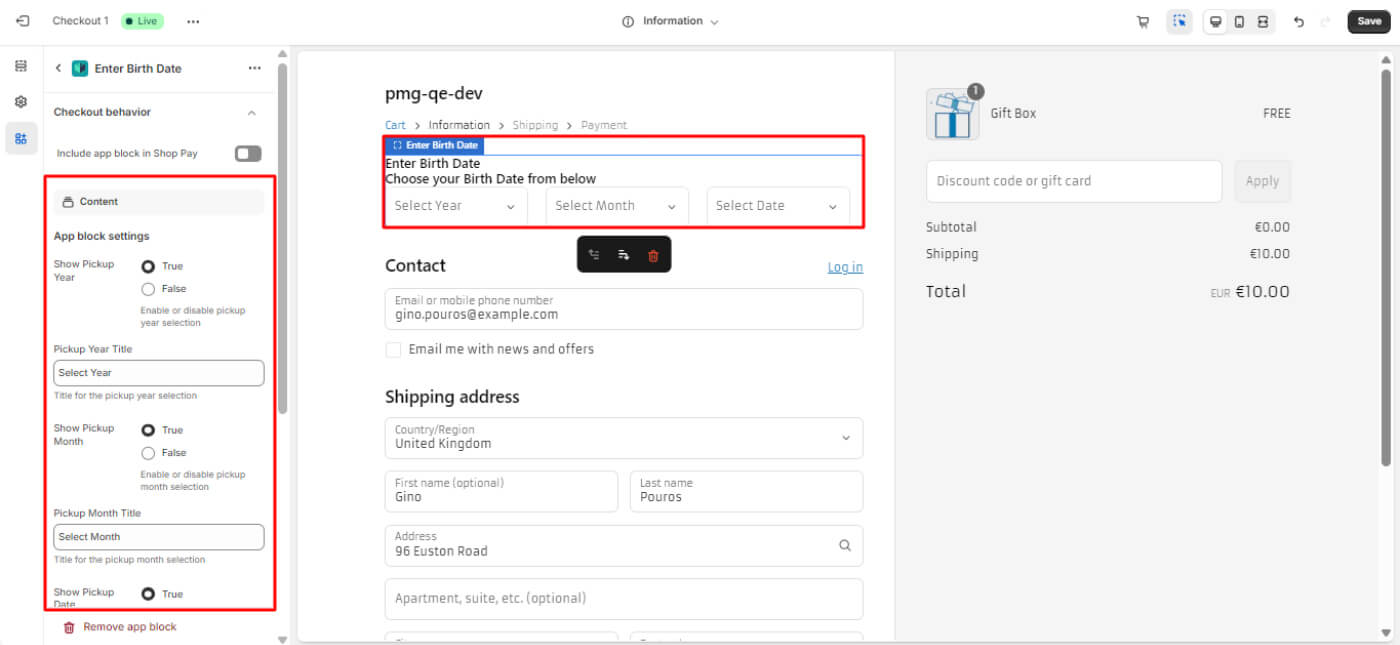
Task: Open the Settings gear in left sidebar
Action: coord(21,102)
